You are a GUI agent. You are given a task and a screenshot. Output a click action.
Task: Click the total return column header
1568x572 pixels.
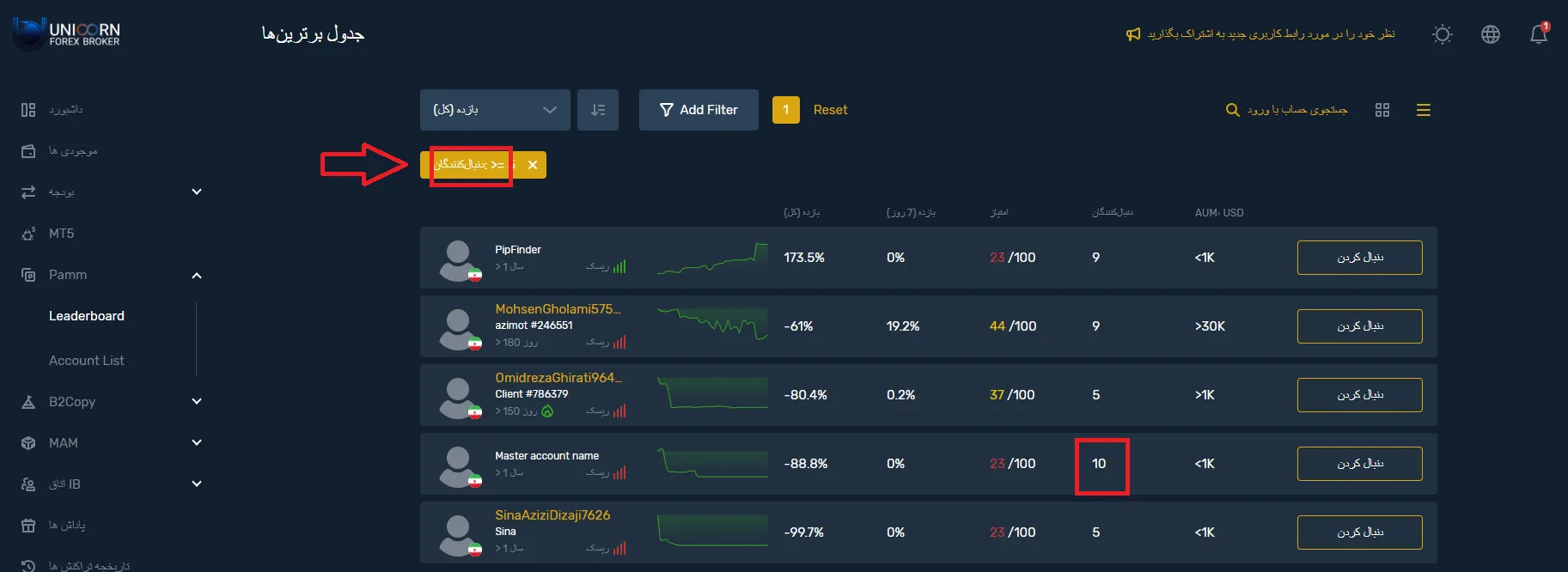point(802,213)
